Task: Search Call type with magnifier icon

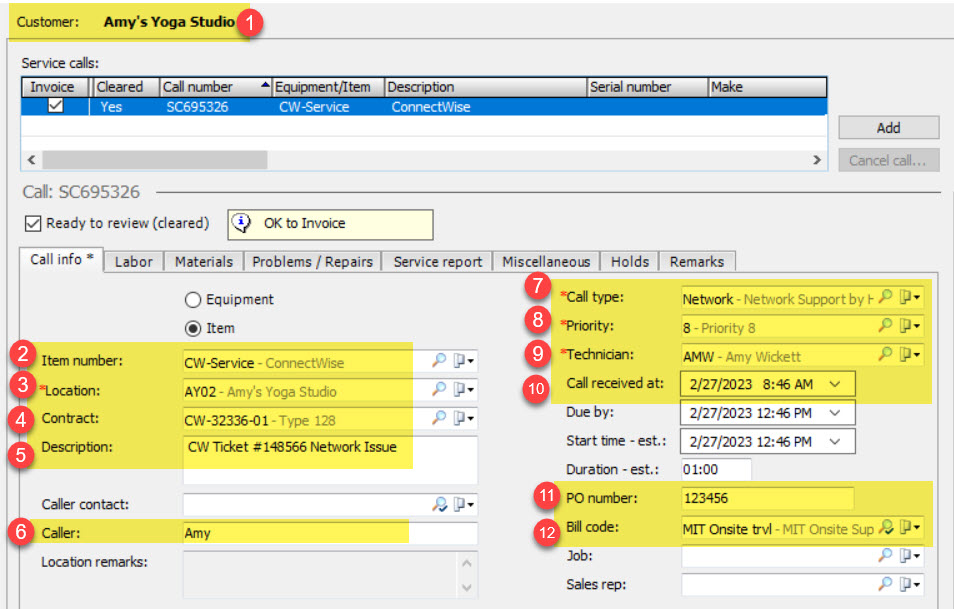Action: coord(885,296)
